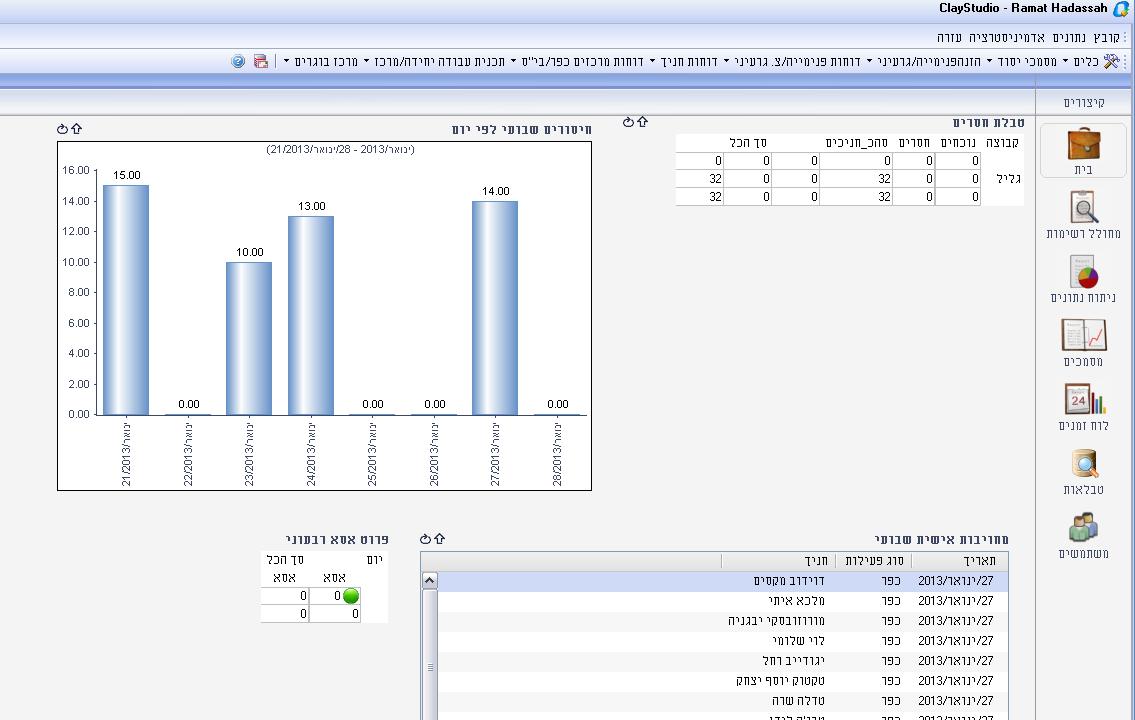
Task: Open the קובץ menu
Action: (1107, 37)
